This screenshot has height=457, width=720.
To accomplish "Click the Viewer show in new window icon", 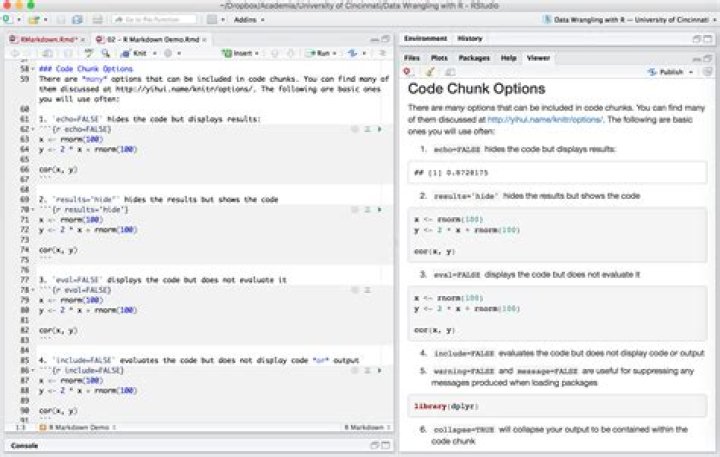I will [x=450, y=72].
